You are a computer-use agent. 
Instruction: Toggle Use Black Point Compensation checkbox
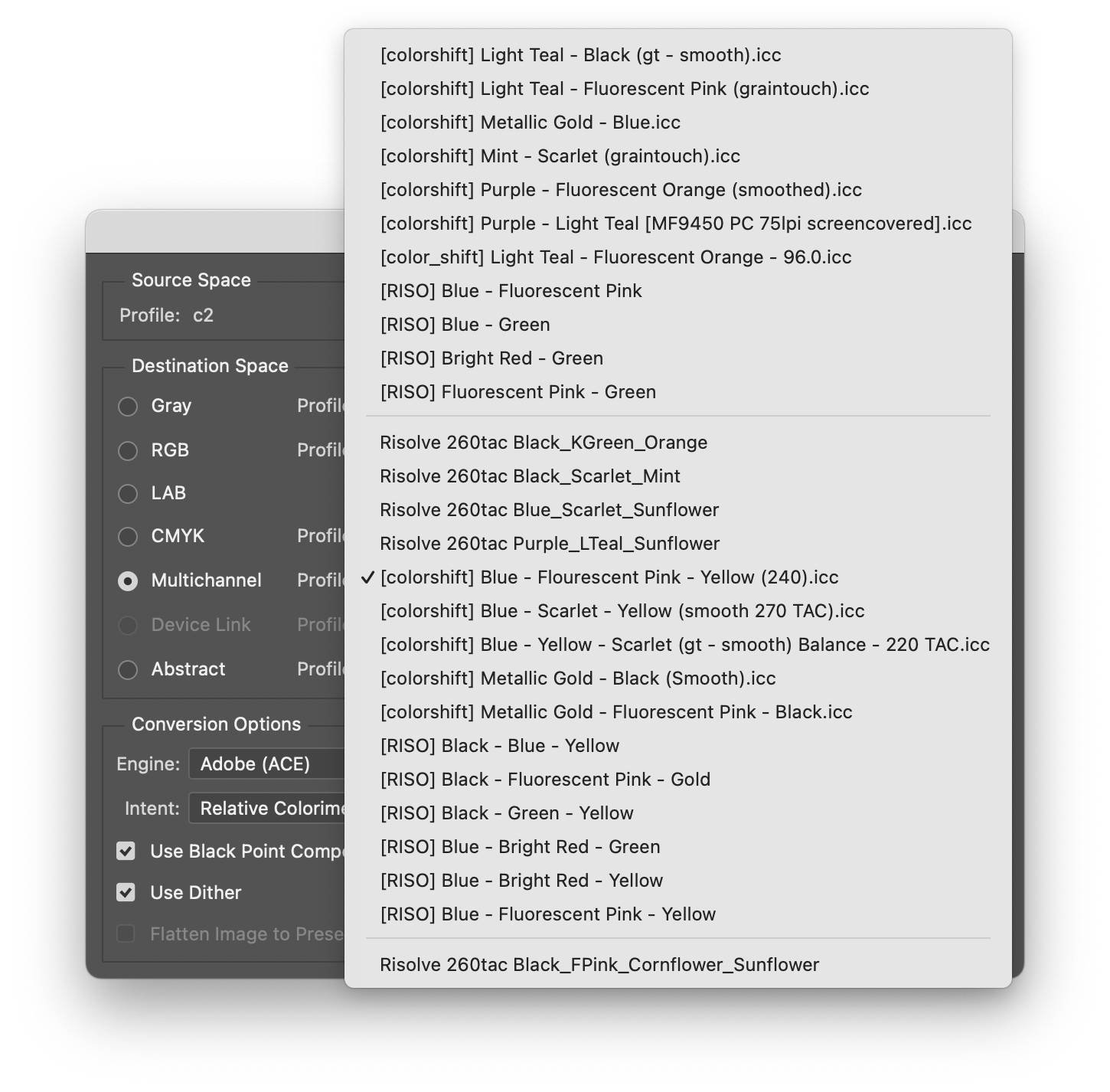point(126,851)
